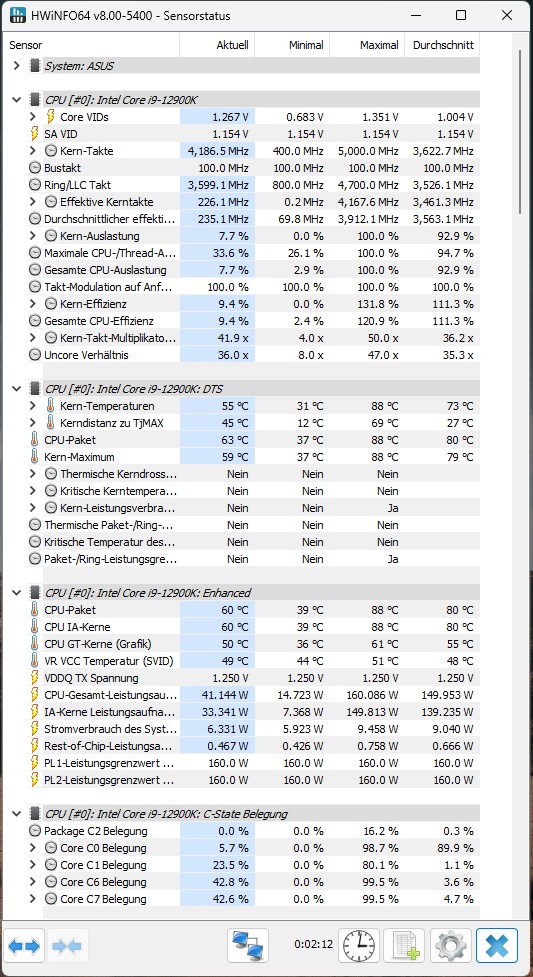This screenshot has width=533, height=977.
Task: Open the network monitoring computers icon
Action: pyautogui.click(x=248, y=946)
